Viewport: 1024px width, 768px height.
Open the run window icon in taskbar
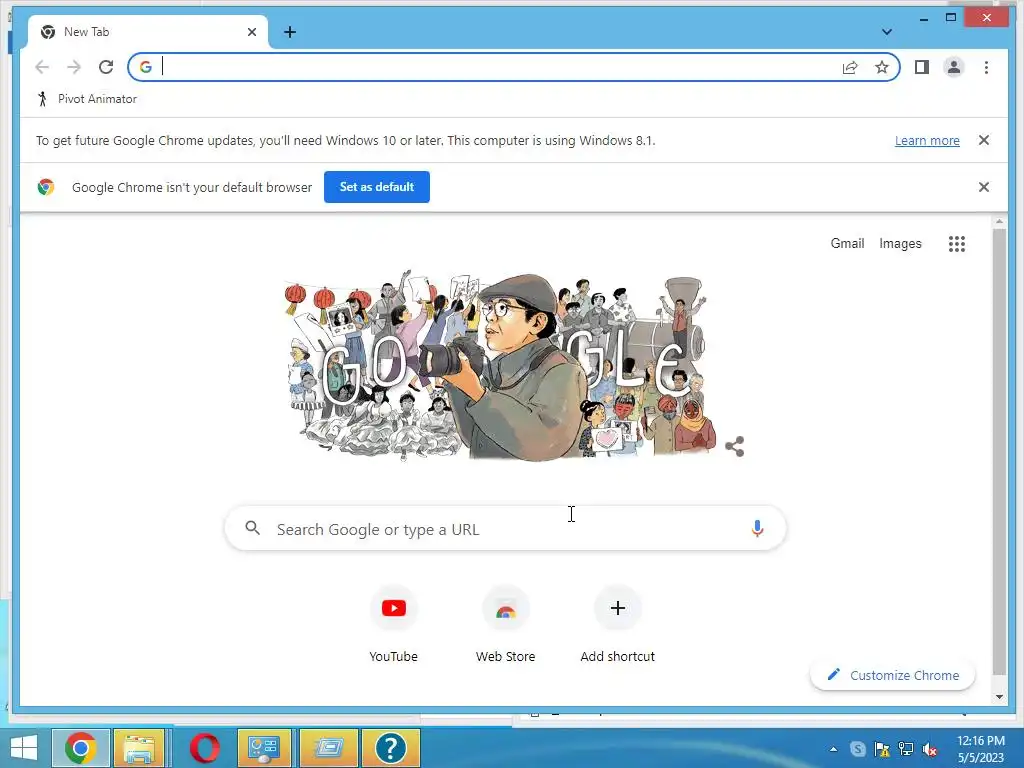pos(328,748)
